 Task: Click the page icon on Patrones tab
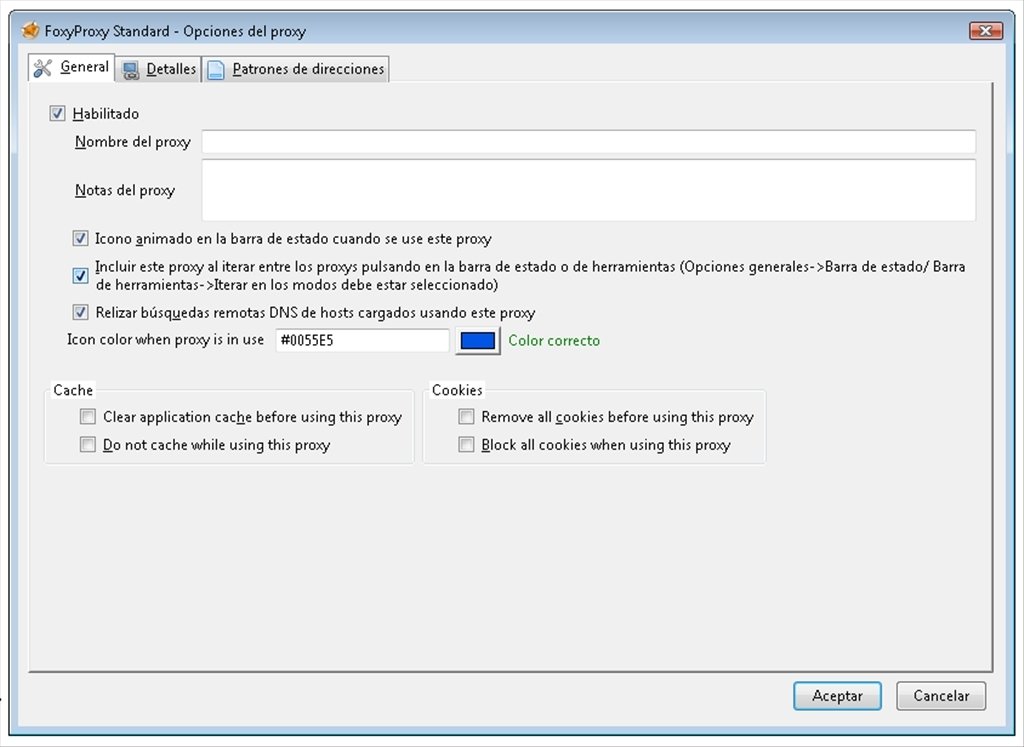coord(216,70)
